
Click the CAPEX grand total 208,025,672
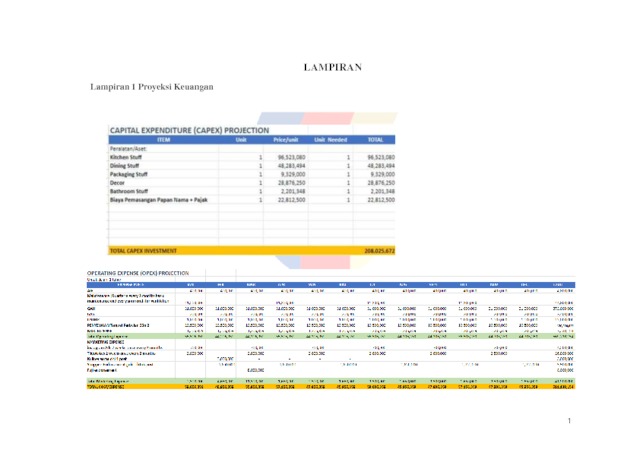coord(379,251)
